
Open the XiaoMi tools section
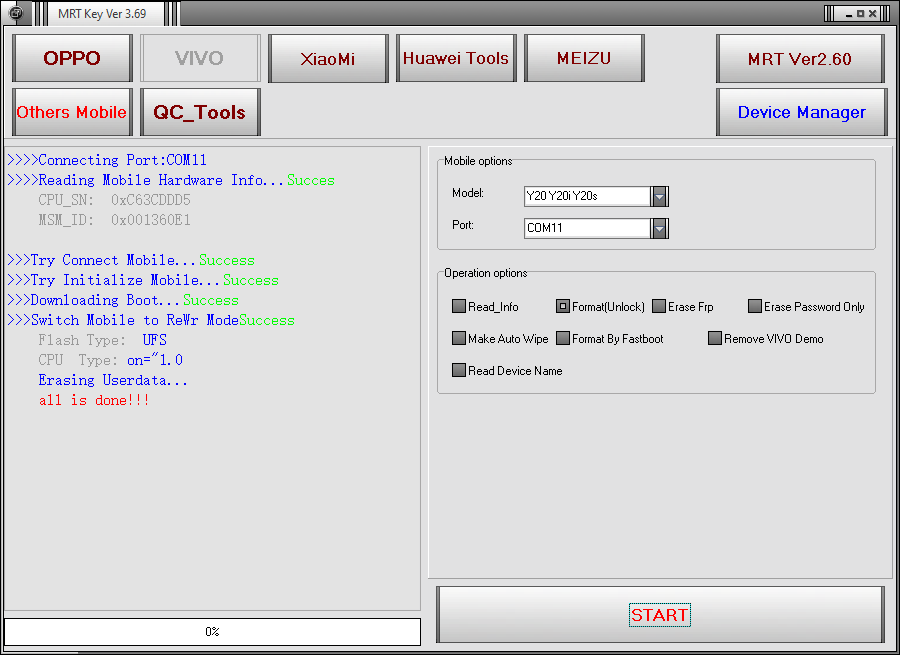tap(328, 58)
